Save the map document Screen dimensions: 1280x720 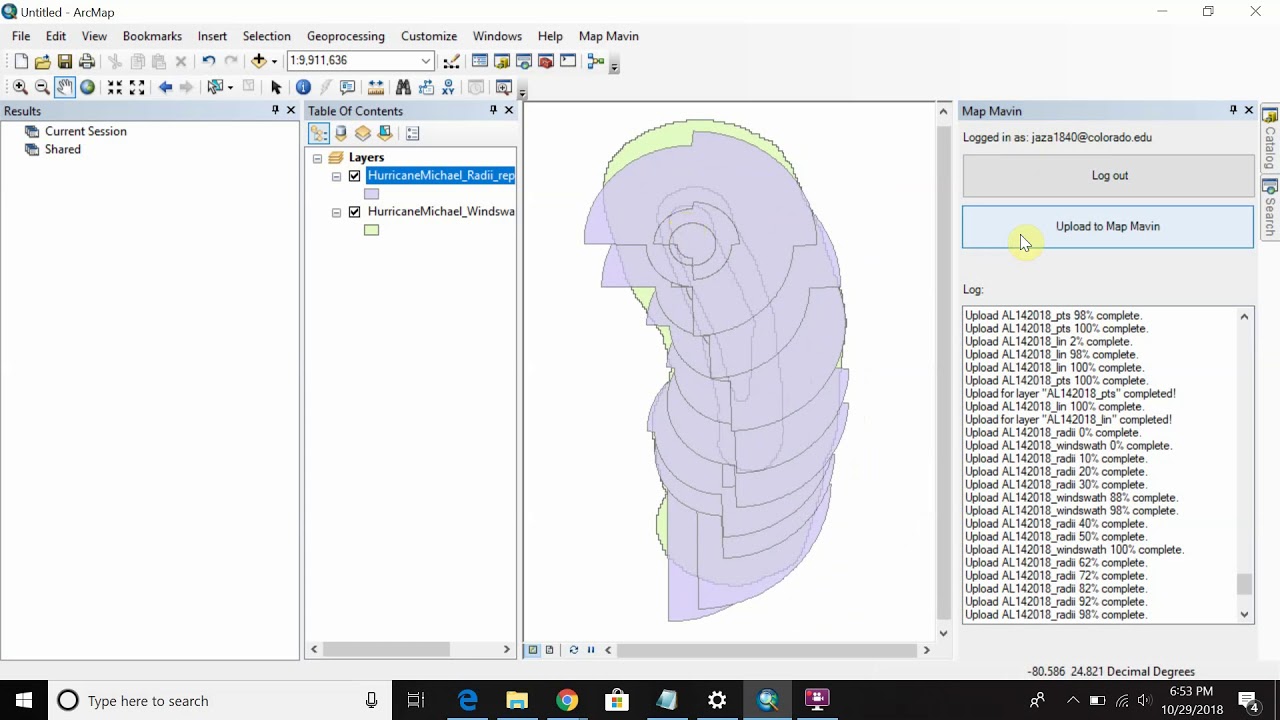tap(65, 61)
